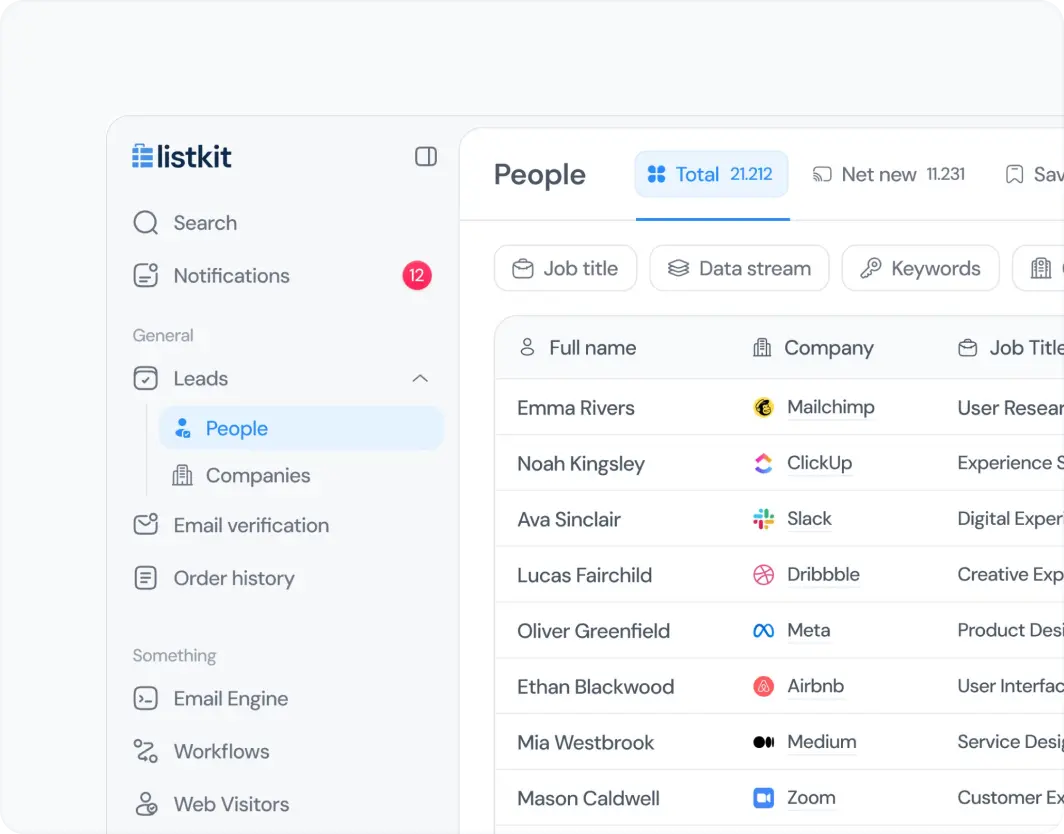Click the Leads checkbox icon
Viewport: 1064px width, 834px height.
click(145, 379)
